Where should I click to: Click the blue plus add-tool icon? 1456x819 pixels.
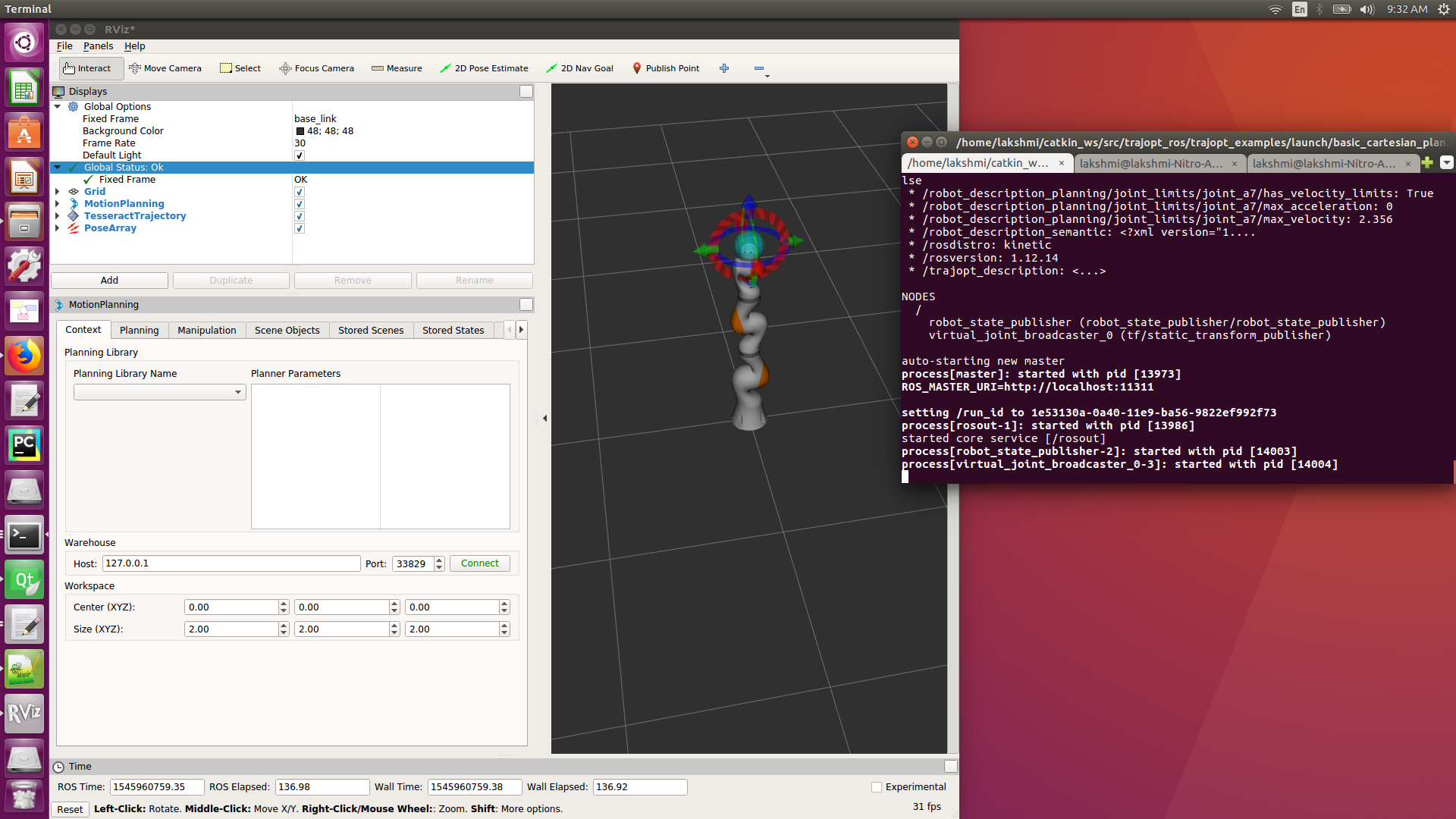point(724,68)
